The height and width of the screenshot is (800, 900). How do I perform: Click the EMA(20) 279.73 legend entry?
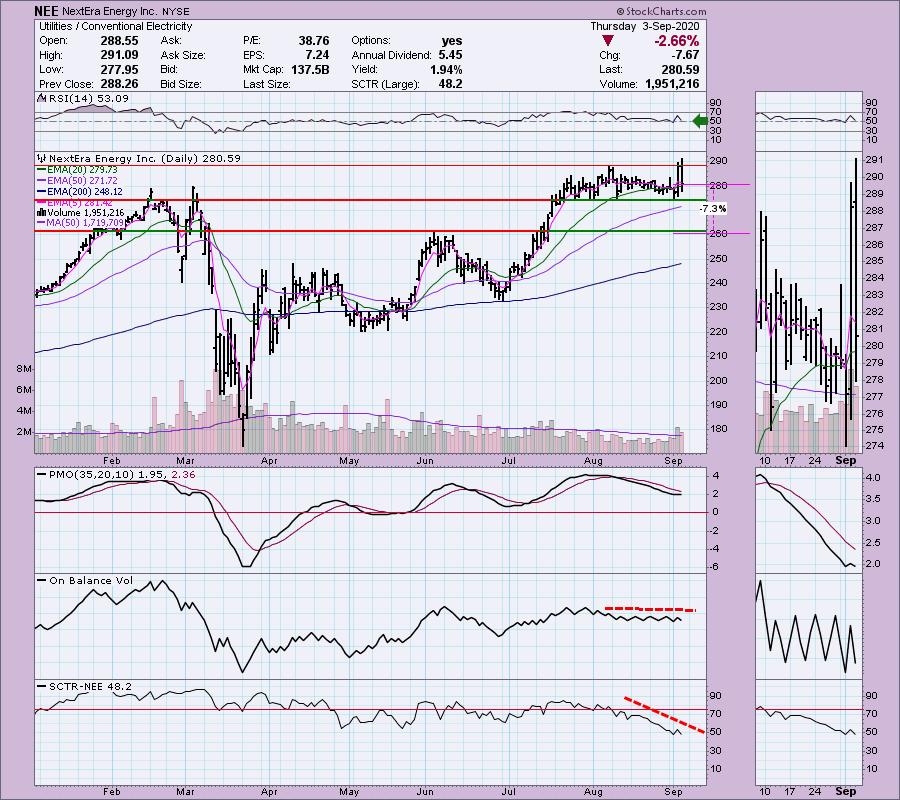tap(76, 170)
